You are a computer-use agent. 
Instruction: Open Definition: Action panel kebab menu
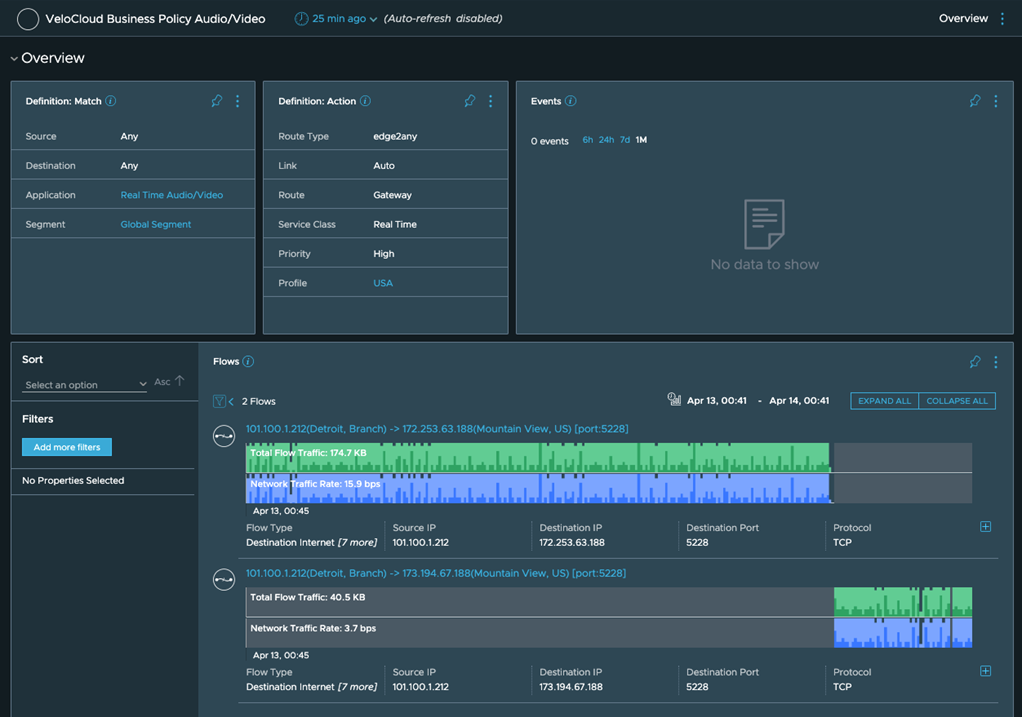click(x=490, y=101)
